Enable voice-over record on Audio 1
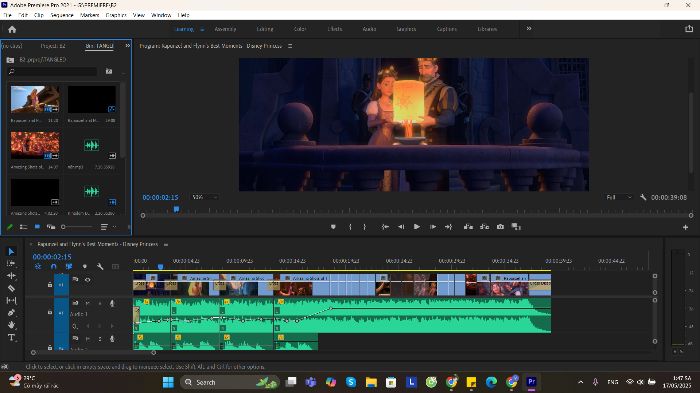This screenshot has width=700, height=393. click(x=112, y=303)
